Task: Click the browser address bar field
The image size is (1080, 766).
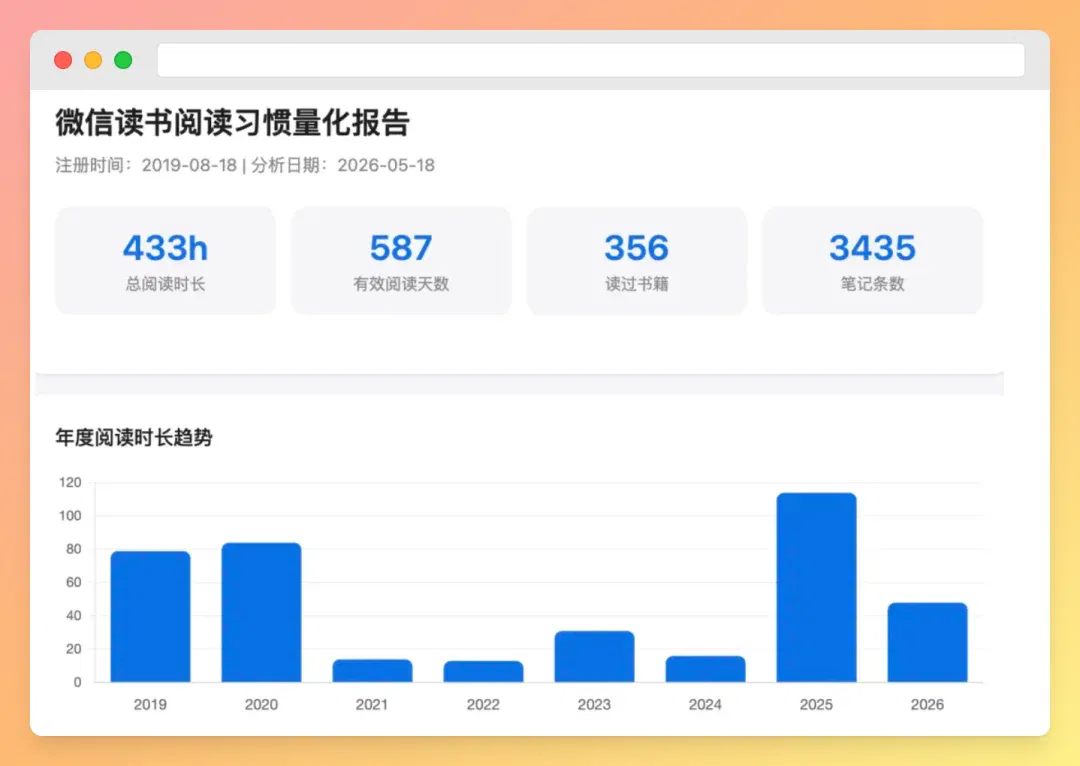Action: pyautogui.click(x=591, y=60)
